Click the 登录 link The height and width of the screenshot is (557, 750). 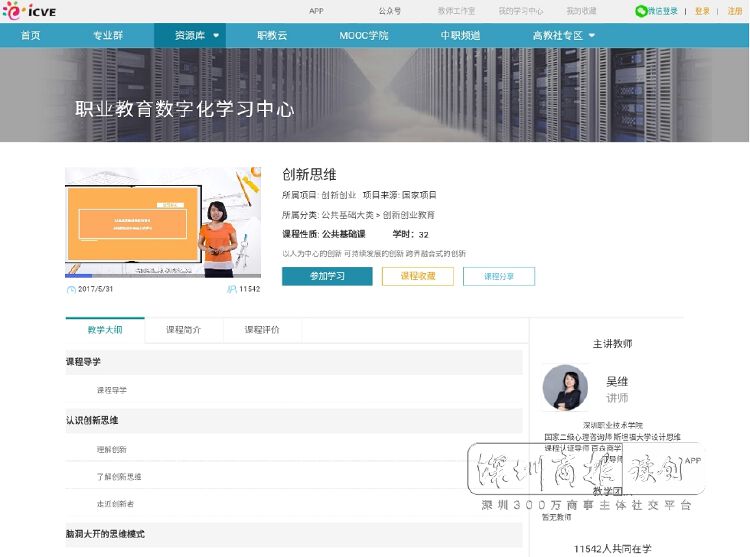tap(702, 11)
